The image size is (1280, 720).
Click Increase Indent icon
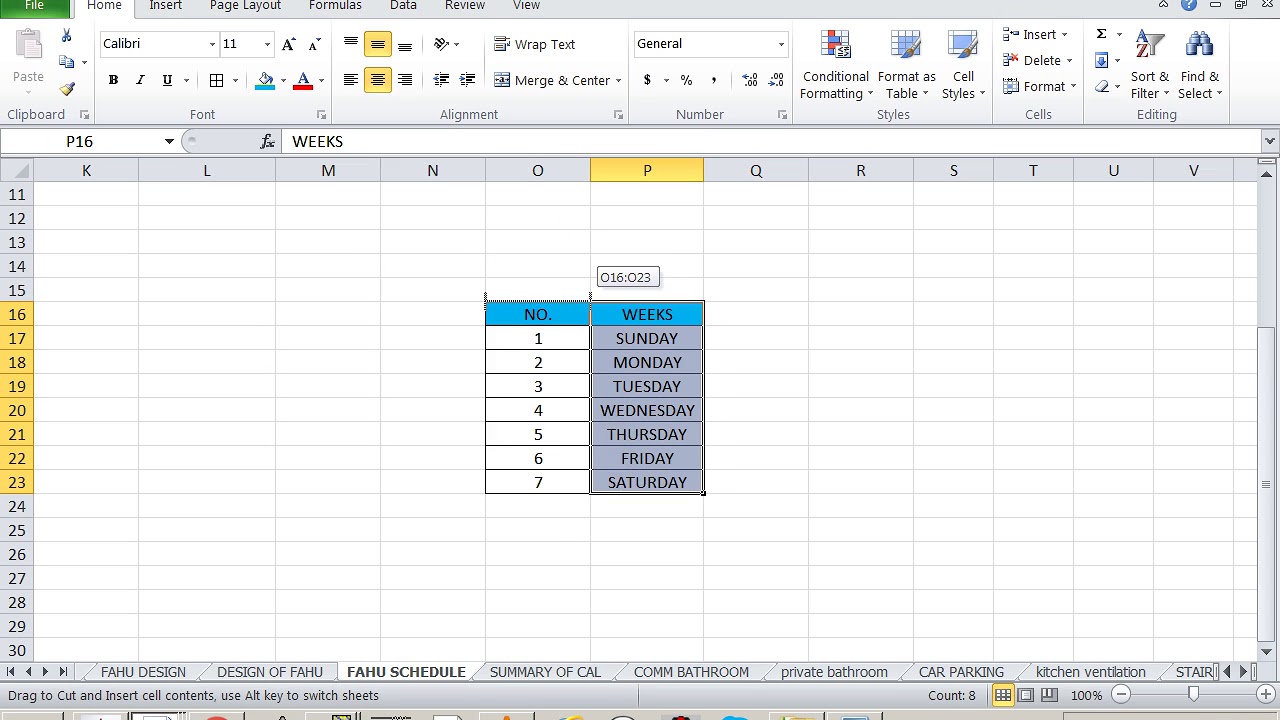point(467,80)
